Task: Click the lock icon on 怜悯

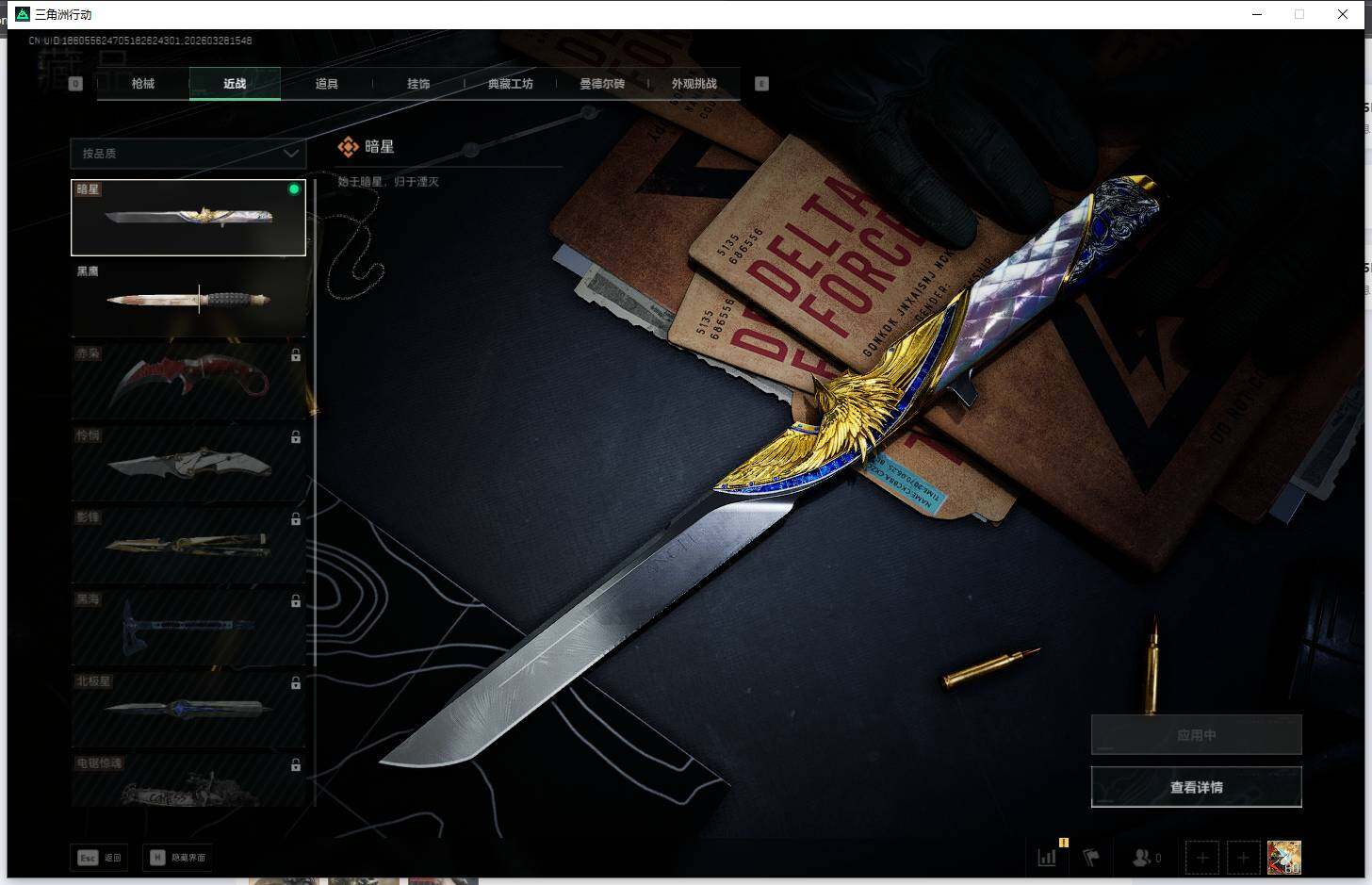Action: click(x=296, y=437)
